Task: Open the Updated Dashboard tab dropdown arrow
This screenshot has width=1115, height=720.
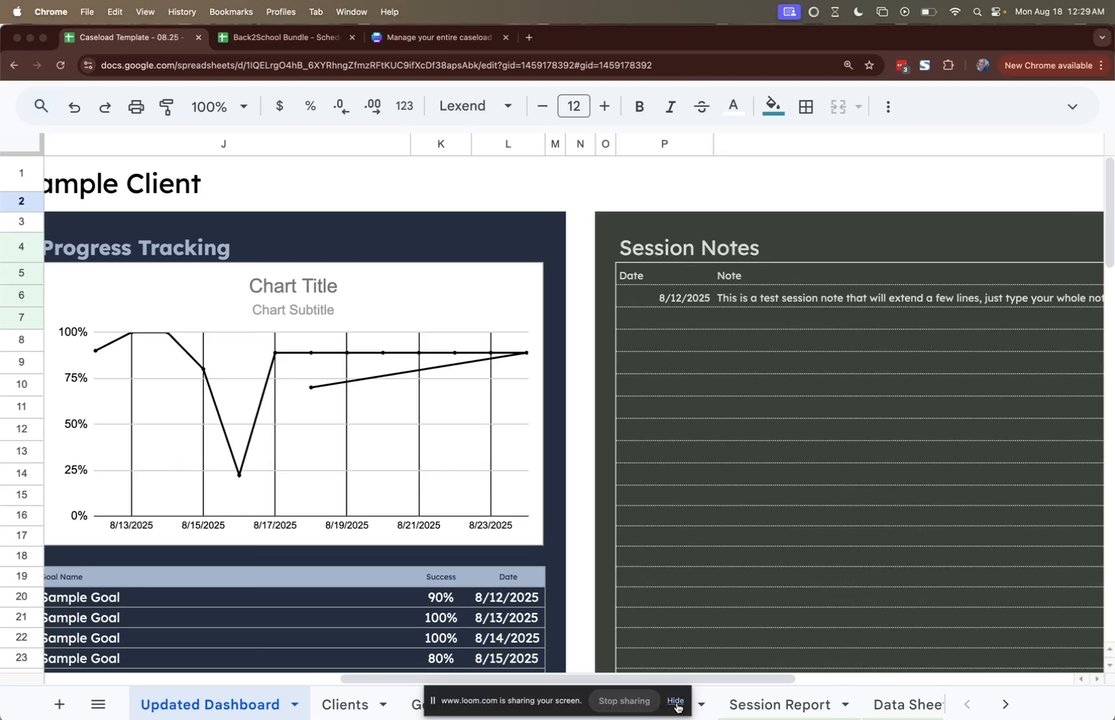Action: (x=294, y=704)
